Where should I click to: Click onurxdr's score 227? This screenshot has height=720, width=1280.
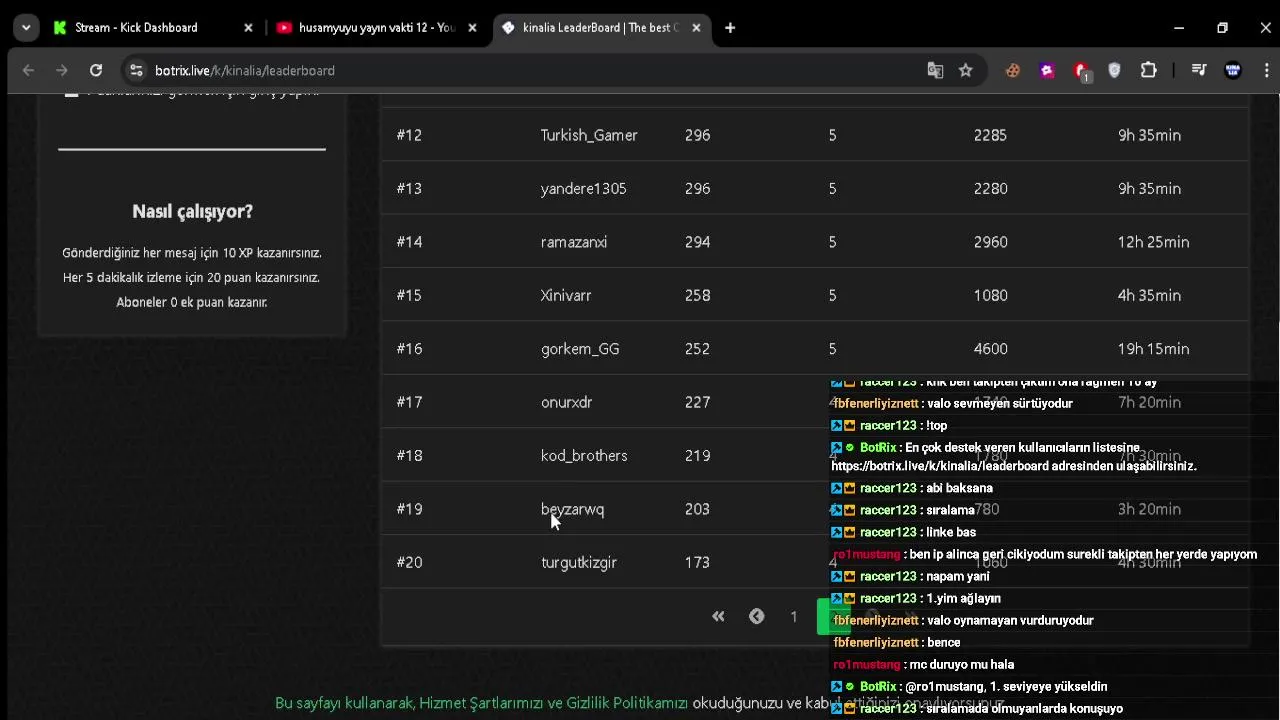(697, 402)
